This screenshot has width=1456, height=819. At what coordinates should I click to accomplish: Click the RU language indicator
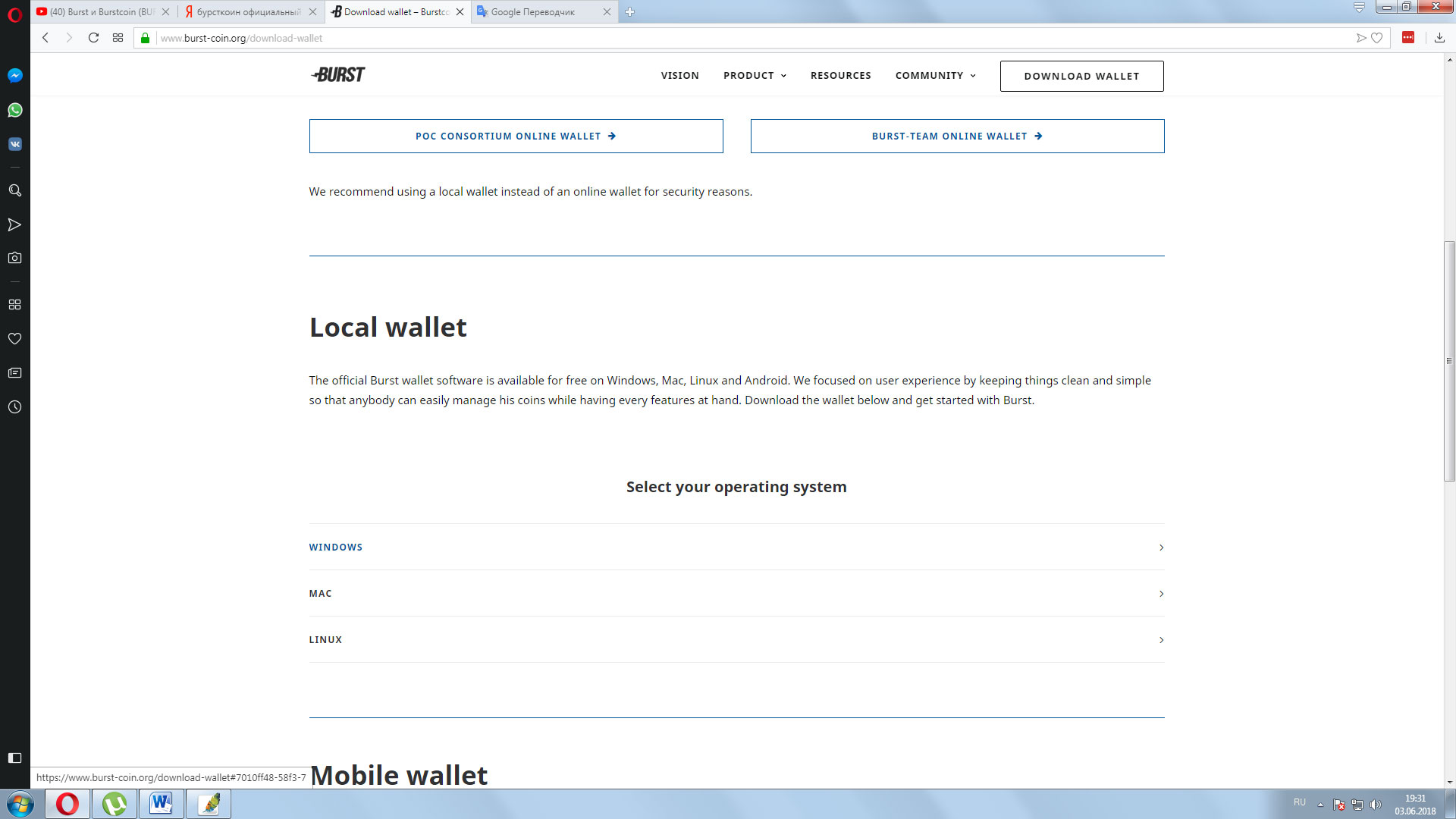pos(1300,802)
